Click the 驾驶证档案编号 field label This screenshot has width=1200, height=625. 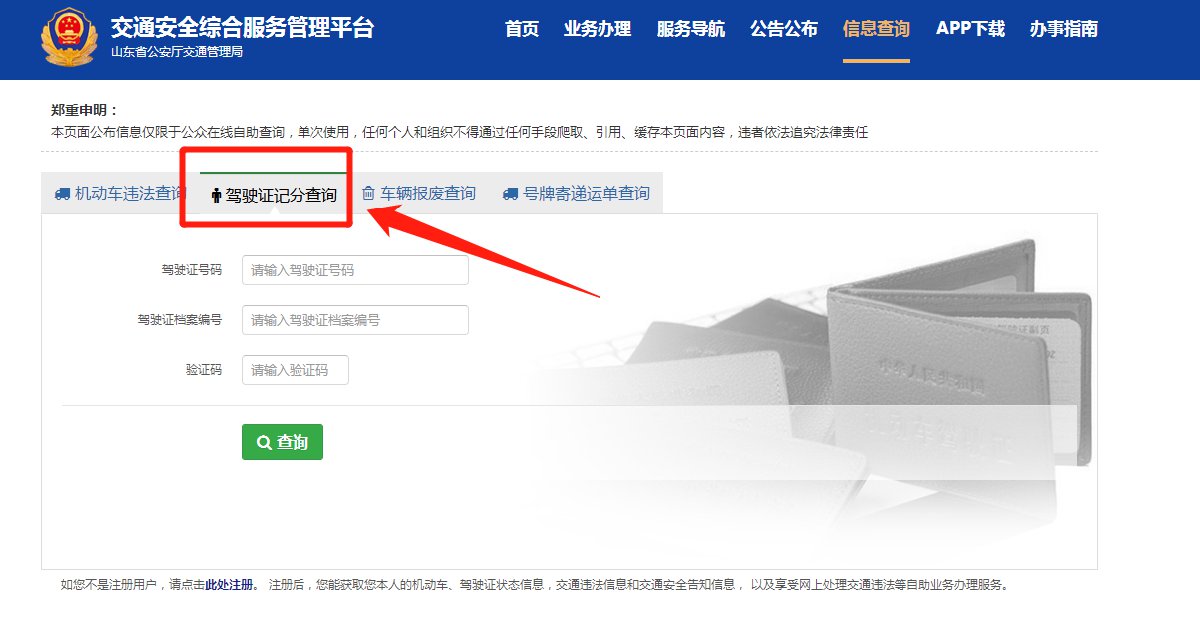point(180,320)
